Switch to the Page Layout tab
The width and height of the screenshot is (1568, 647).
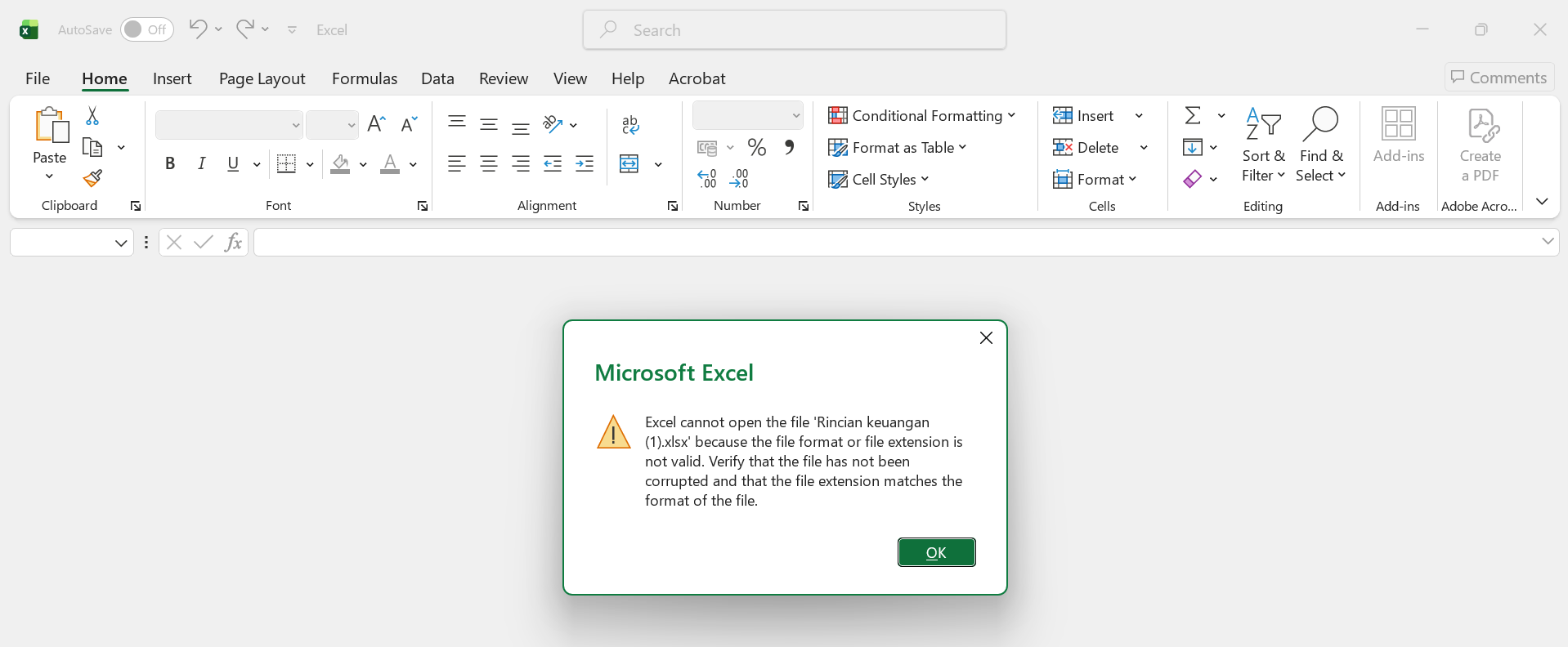(262, 78)
